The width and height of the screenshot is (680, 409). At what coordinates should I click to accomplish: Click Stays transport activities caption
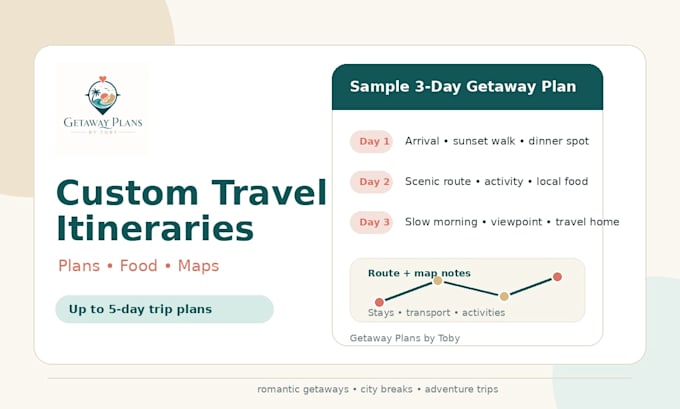(436, 313)
